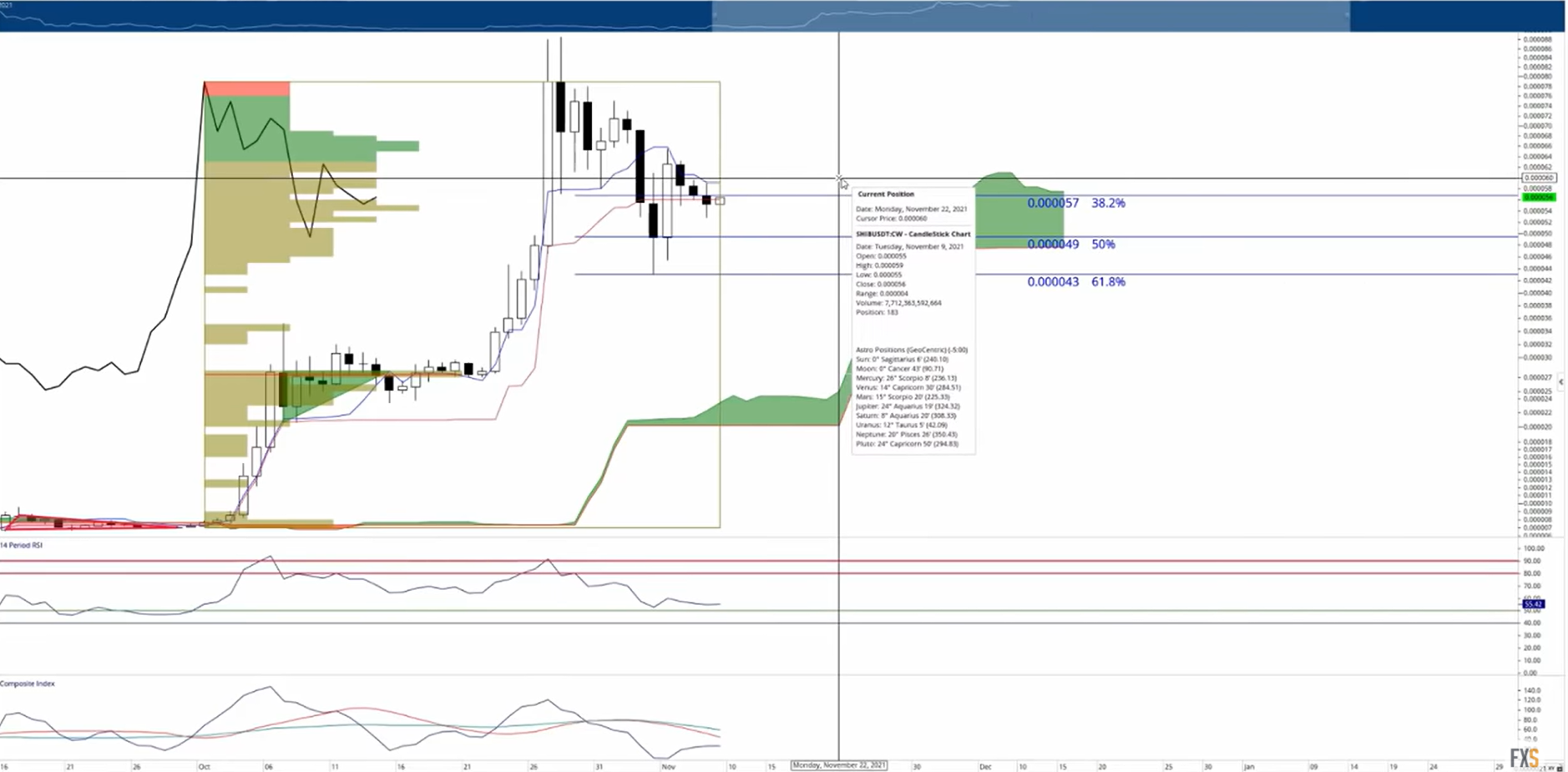Click the SHIBUSDT:CW - CandleStick Chart title in the tooltip
The image size is (1568, 772).
913,235
